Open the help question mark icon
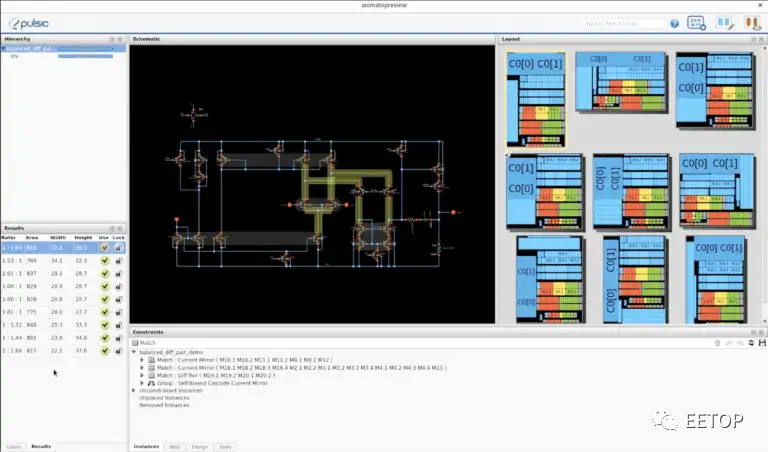Viewport: 768px width, 452px height. tap(674, 24)
